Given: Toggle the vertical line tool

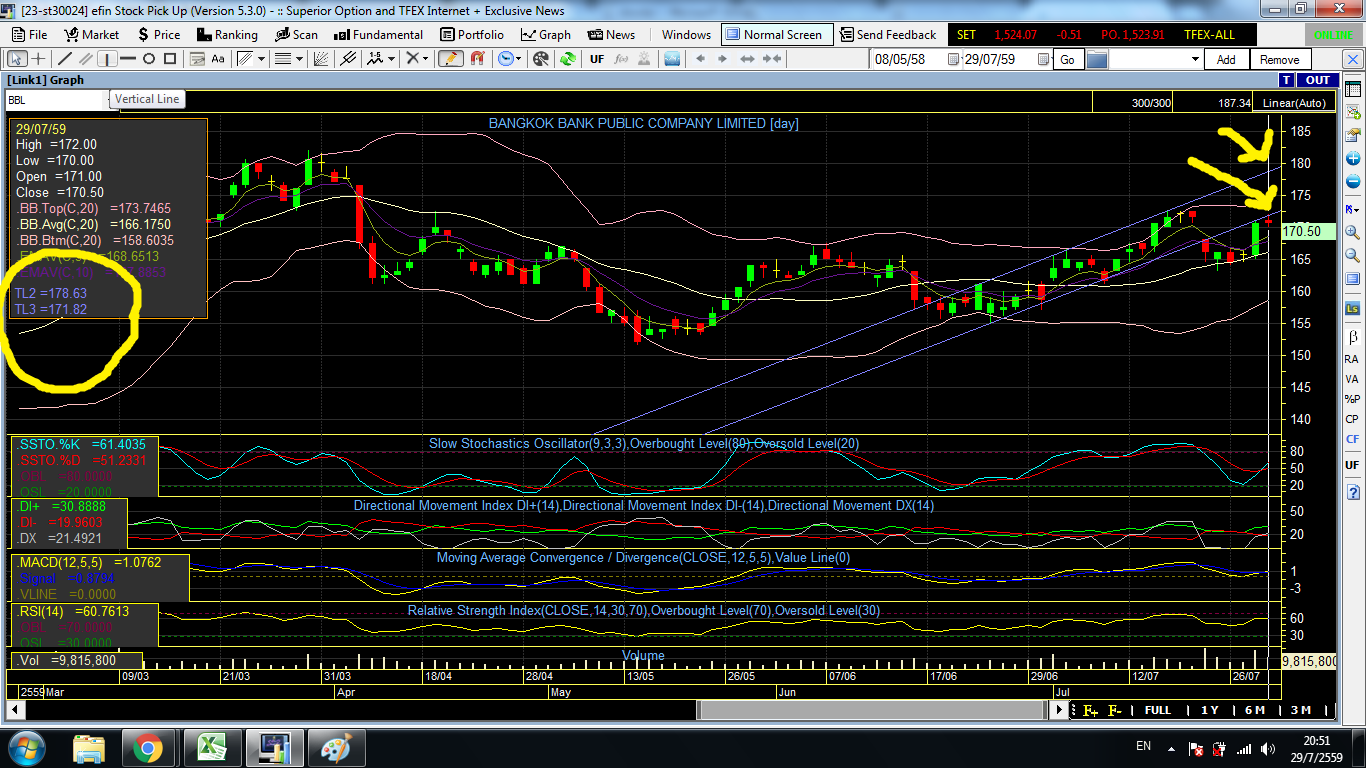Looking at the screenshot, I should [x=107, y=59].
